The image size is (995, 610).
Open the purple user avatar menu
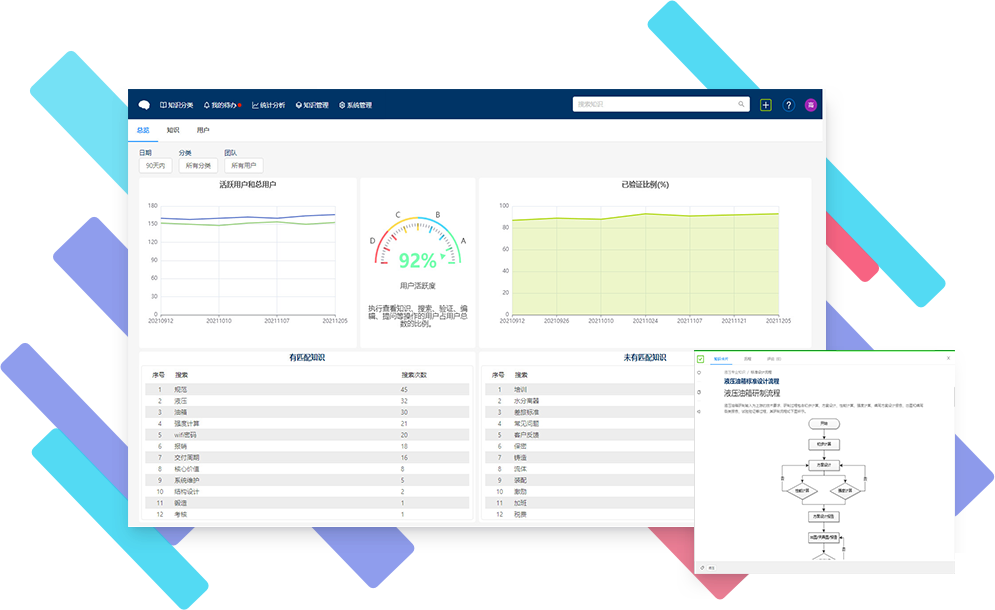(811, 104)
